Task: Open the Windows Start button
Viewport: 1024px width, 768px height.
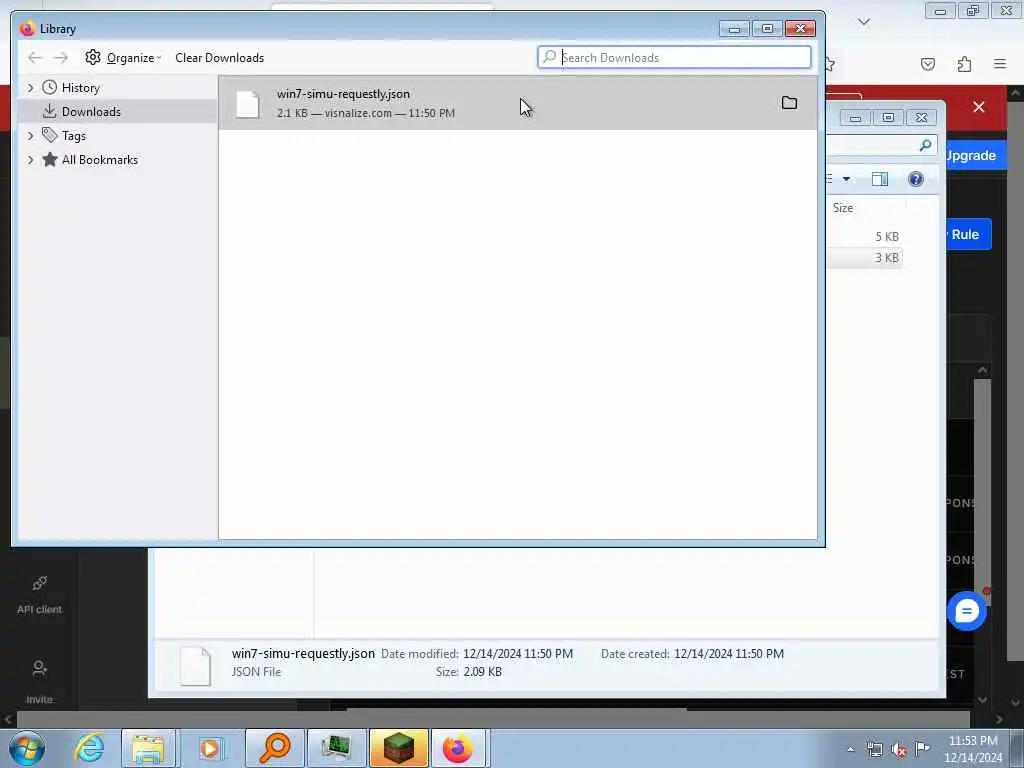Action: [x=27, y=748]
